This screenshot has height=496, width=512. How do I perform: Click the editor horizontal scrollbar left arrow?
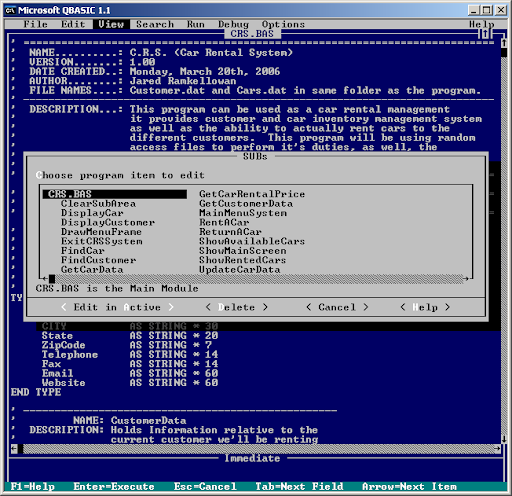[x=14, y=449]
